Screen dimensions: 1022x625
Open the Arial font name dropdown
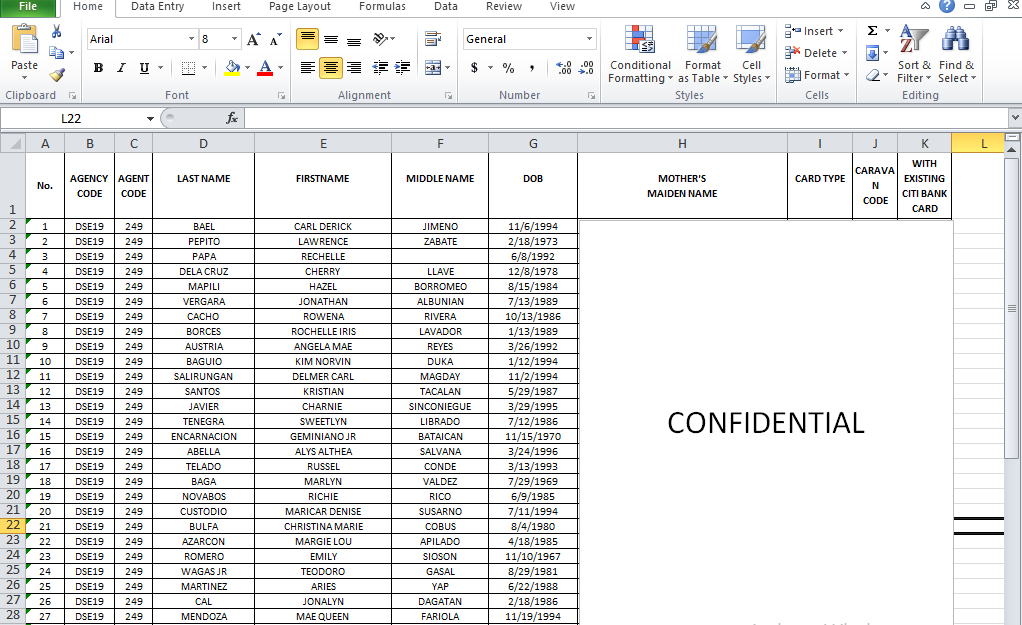pyautogui.click(x=191, y=39)
